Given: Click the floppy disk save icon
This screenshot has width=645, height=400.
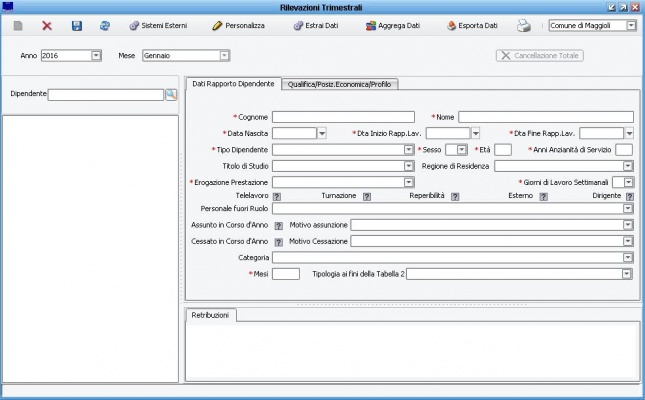Looking at the screenshot, I should coord(76,25).
